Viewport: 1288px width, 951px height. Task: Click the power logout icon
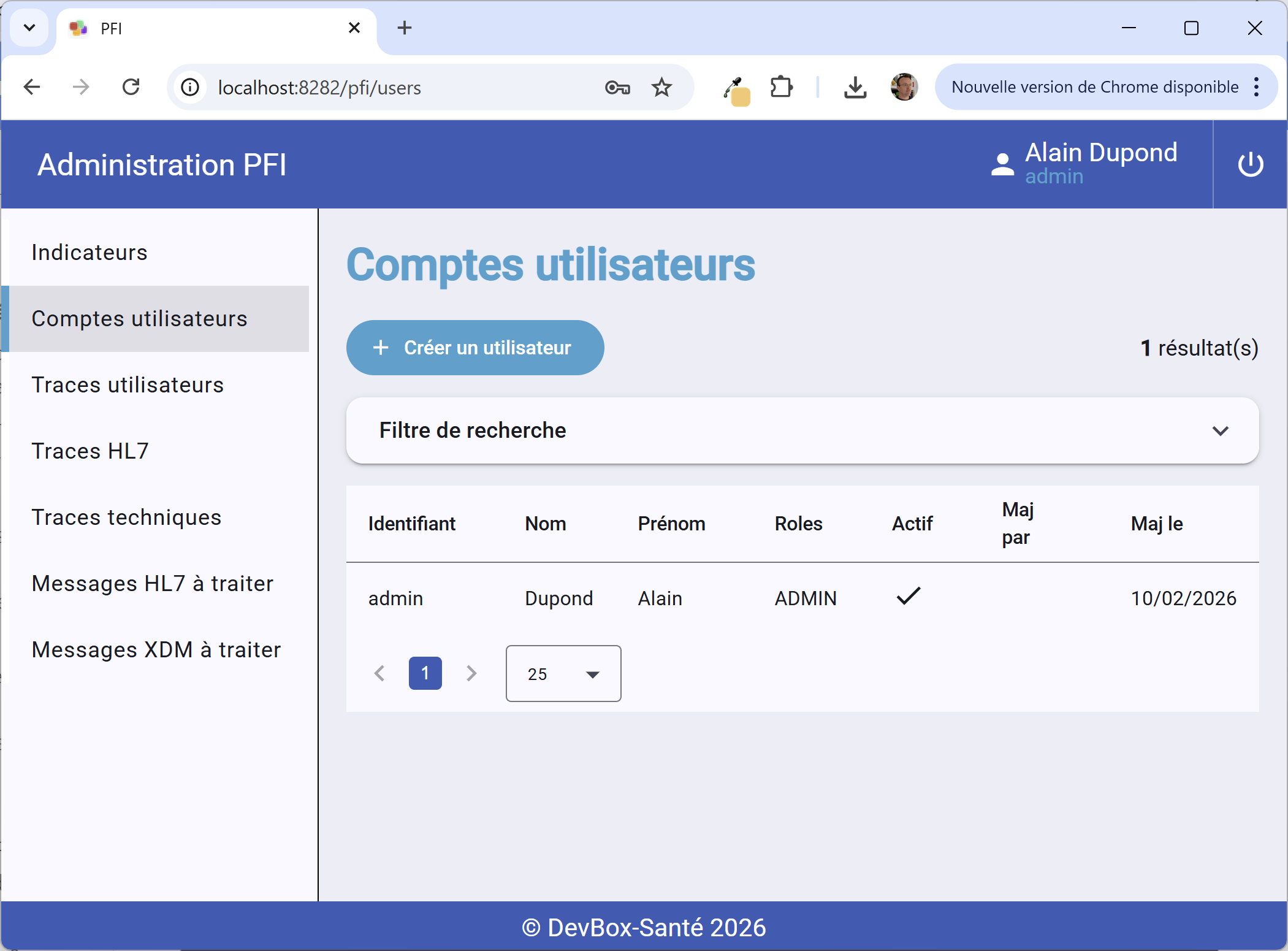click(1250, 164)
